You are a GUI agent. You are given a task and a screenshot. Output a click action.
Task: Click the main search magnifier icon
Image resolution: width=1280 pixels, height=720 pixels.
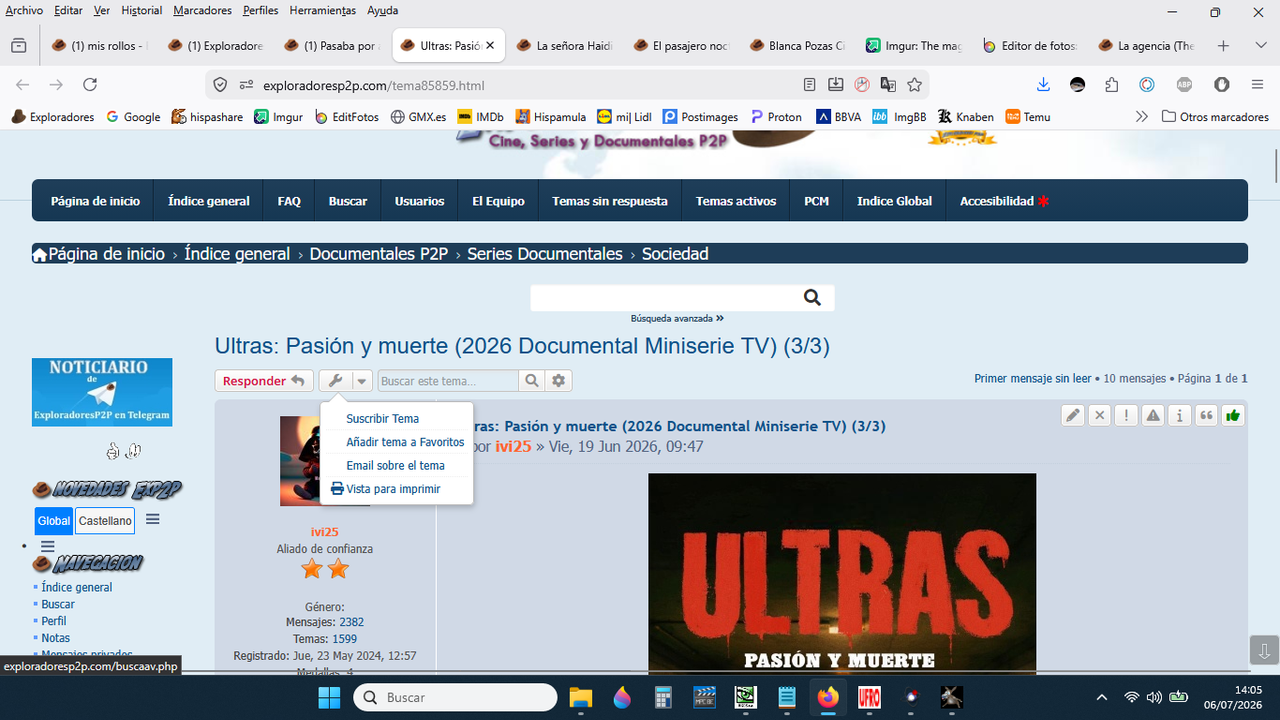[812, 297]
